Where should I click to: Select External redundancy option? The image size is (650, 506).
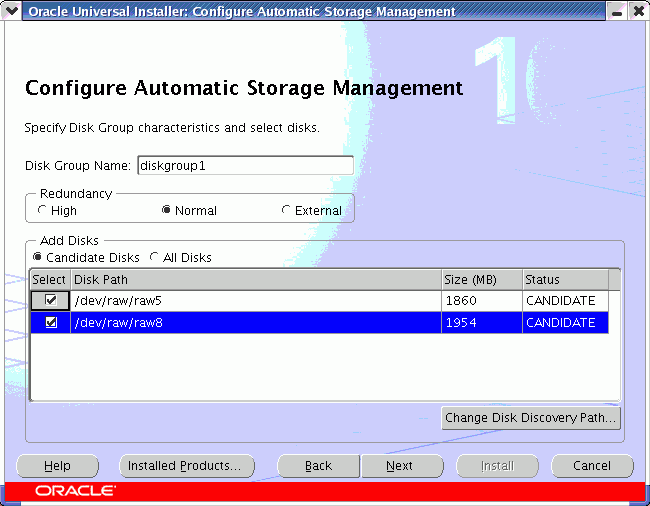pos(287,211)
